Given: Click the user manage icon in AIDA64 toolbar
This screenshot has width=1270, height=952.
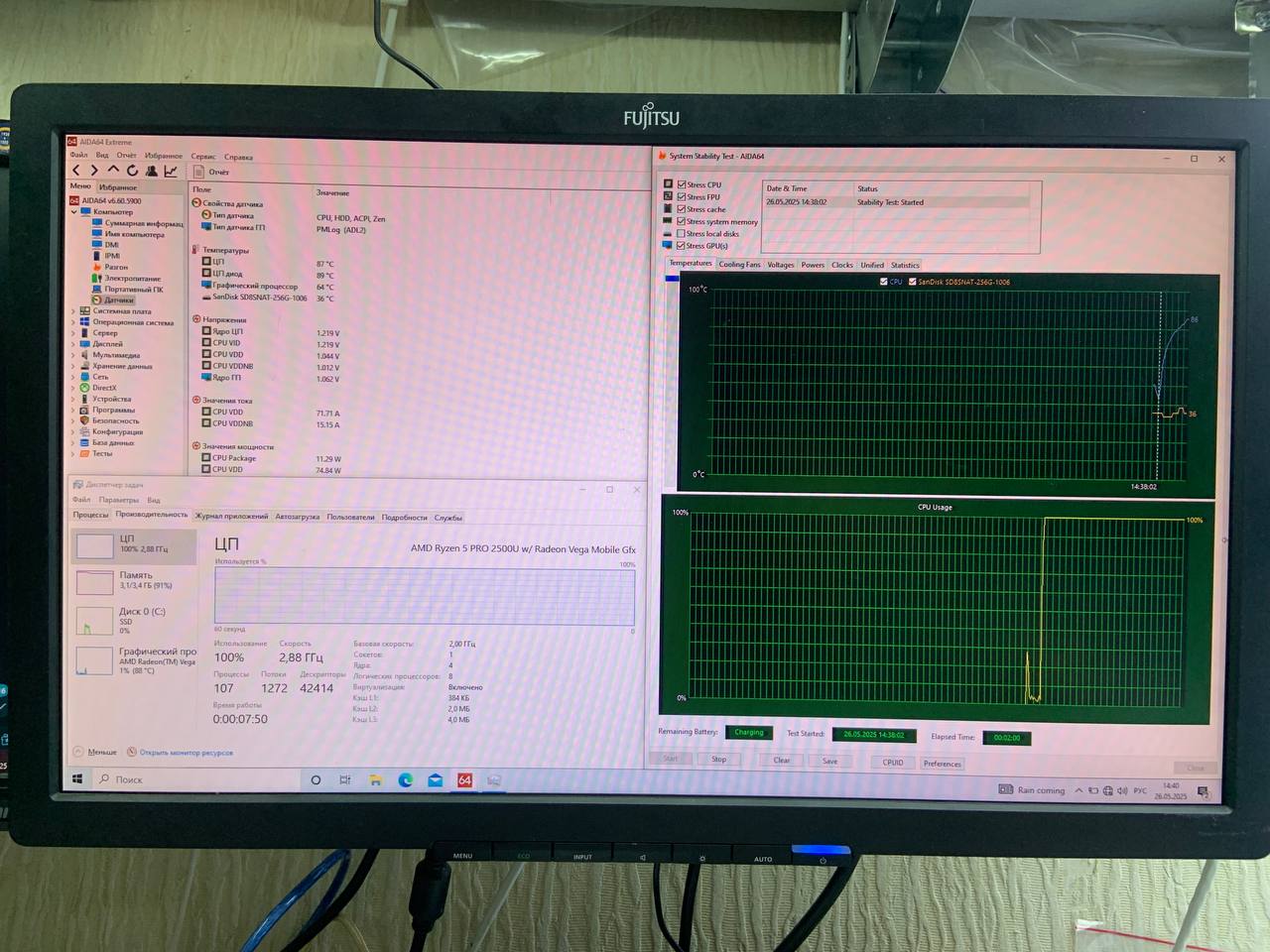Looking at the screenshot, I should 151,171.
